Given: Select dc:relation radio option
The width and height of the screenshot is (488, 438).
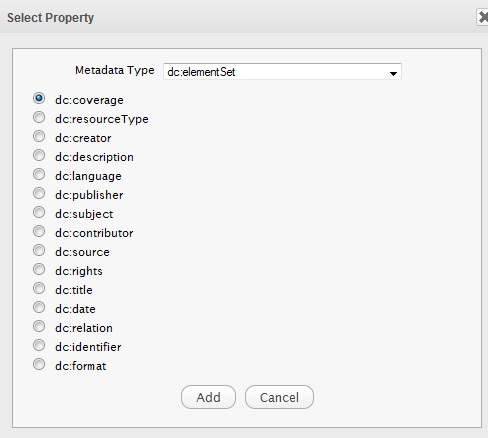Looking at the screenshot, I should [x=39, y=326].
